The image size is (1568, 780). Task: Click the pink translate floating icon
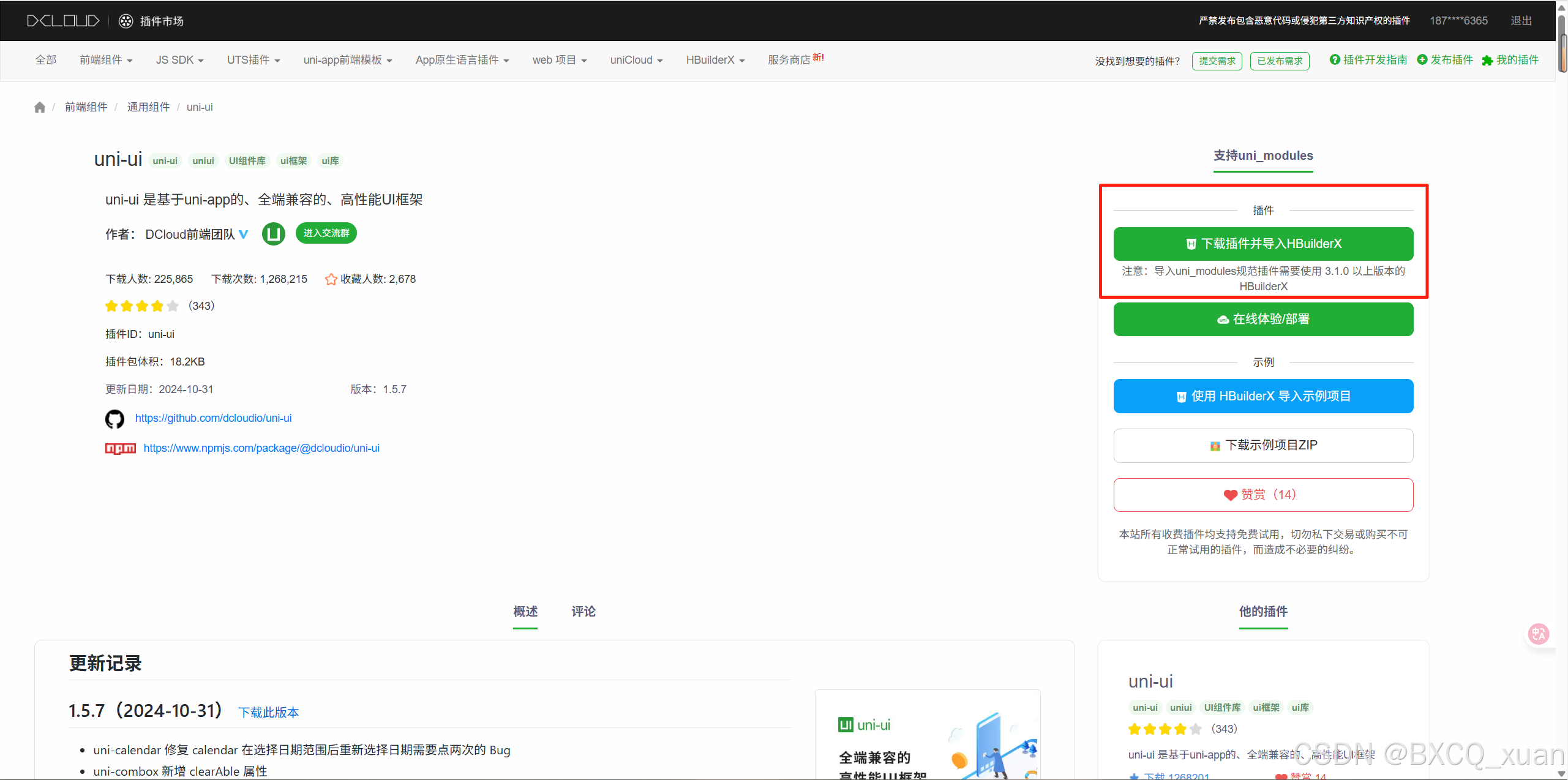pos(1539,633)
